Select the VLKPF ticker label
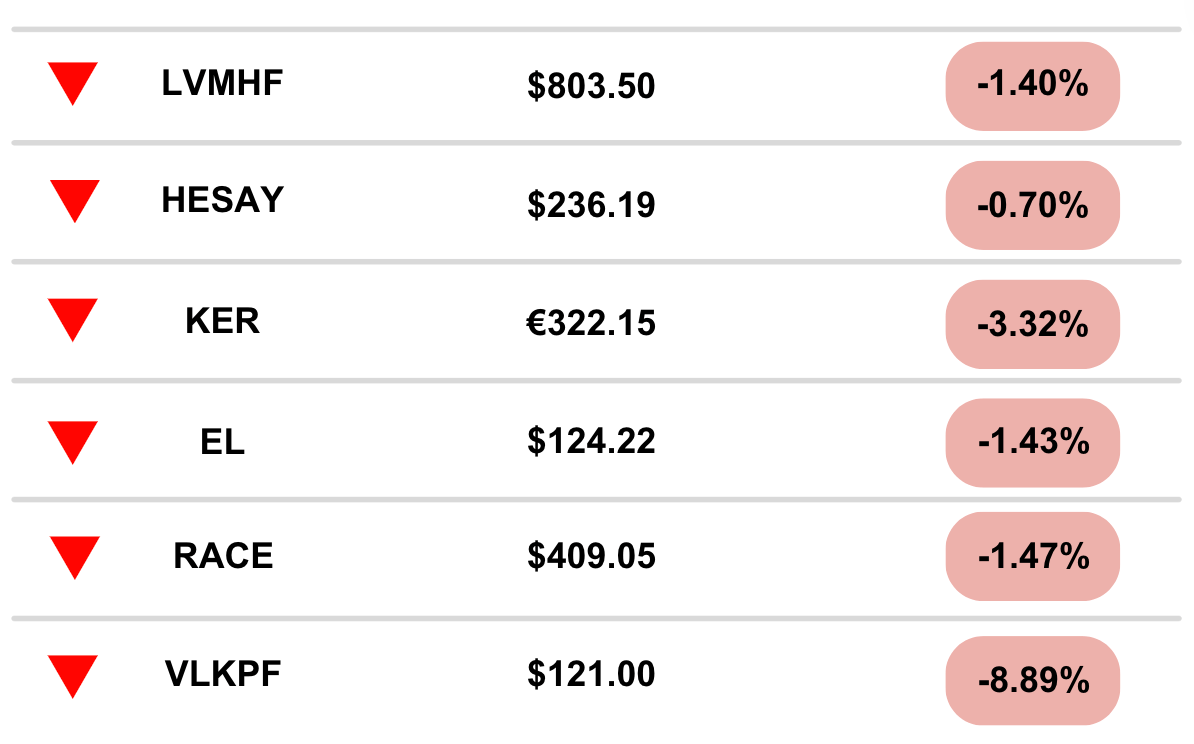 pyautogui.click(x=223, y=674)
